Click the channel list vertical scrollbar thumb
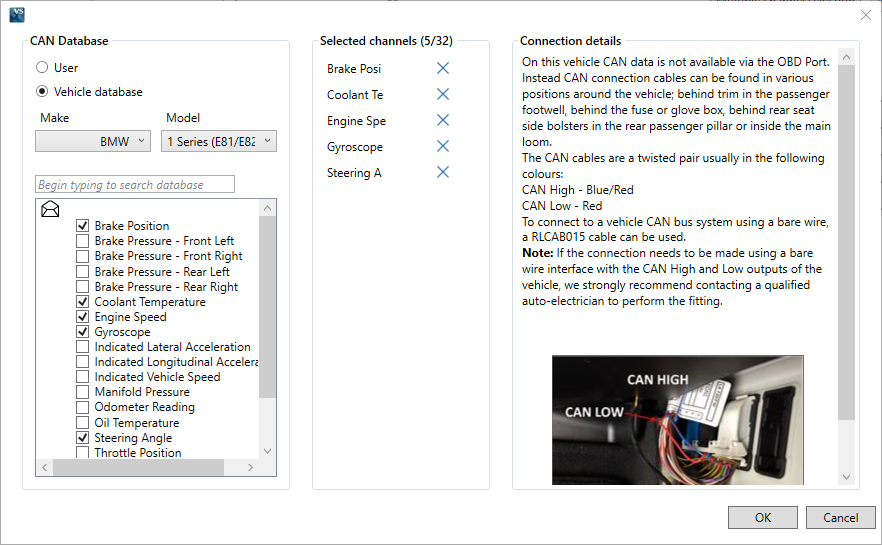Viewport: 882px width, 545px height. pyautogui.click(x=268, y=307)
